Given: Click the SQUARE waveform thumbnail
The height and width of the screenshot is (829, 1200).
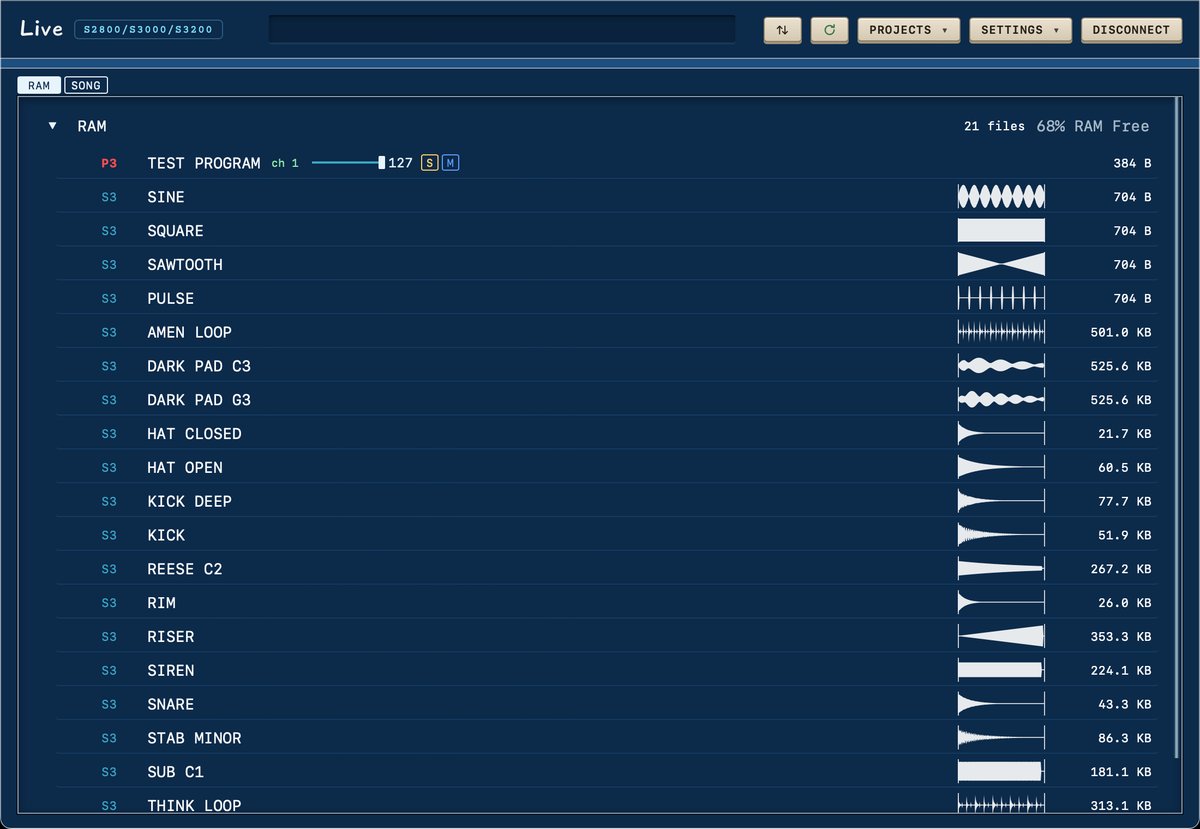Looking at the screenshot, I should [1001, 231].
